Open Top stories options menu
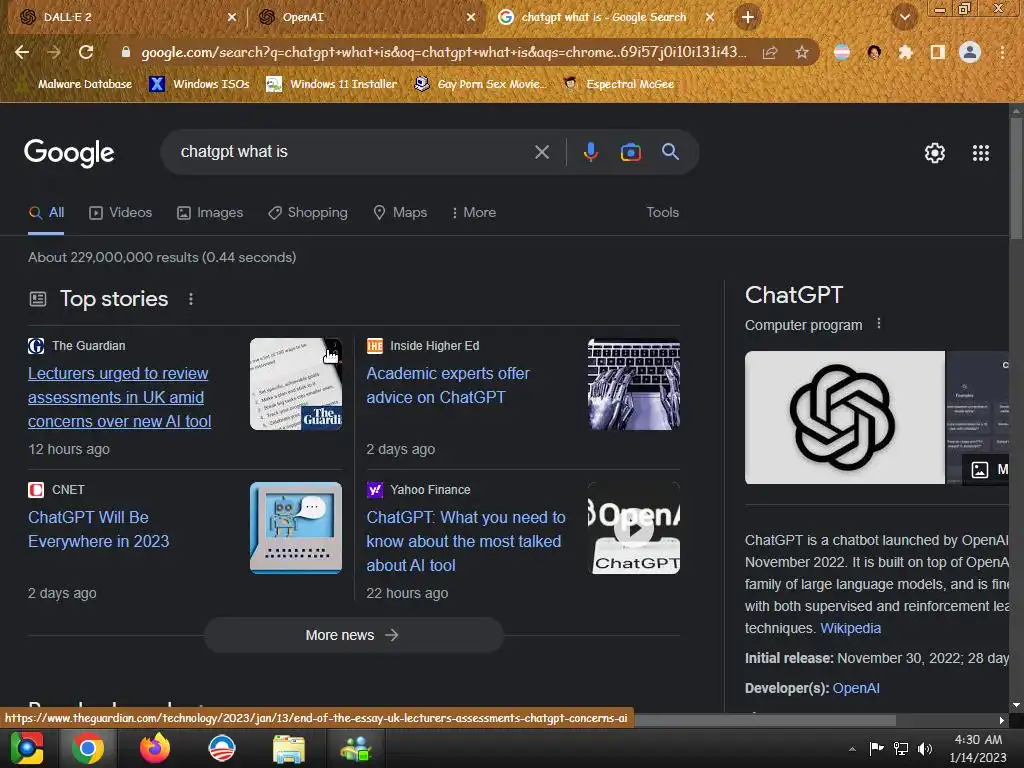The width and height of the screenshot is (1024, 768). [x=191, y=299]
